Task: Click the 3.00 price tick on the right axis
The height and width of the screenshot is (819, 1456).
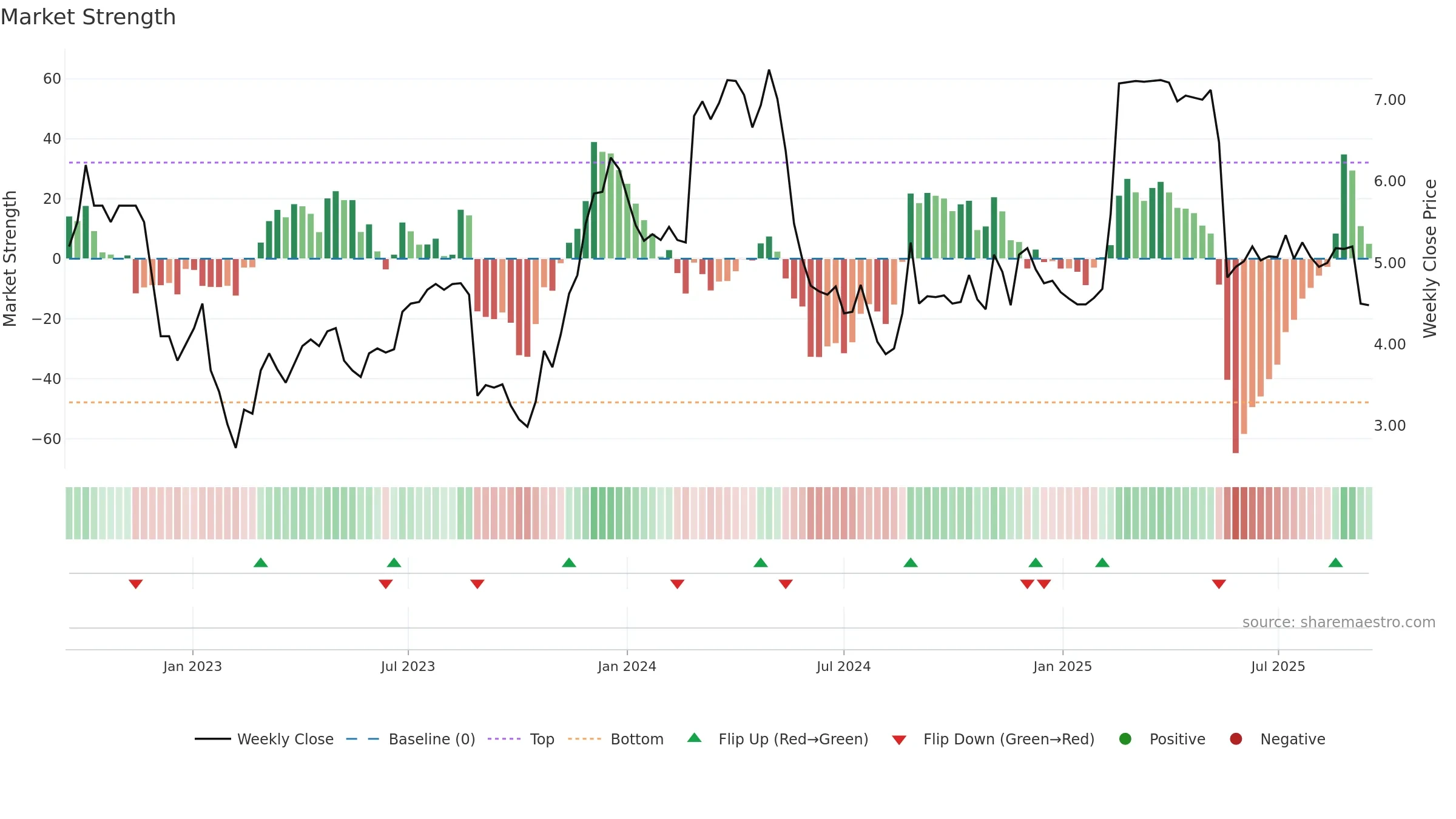Action: pyautogui.click(x=1390, y=425)
